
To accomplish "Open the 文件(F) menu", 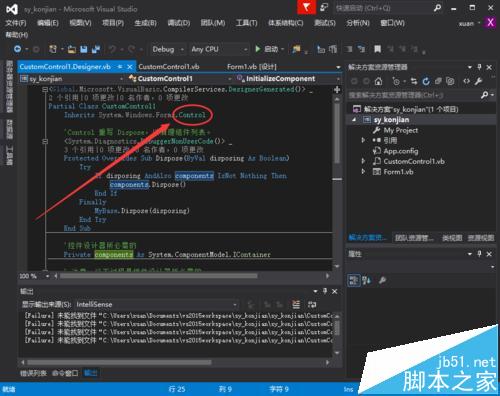I will pos(16,23).
